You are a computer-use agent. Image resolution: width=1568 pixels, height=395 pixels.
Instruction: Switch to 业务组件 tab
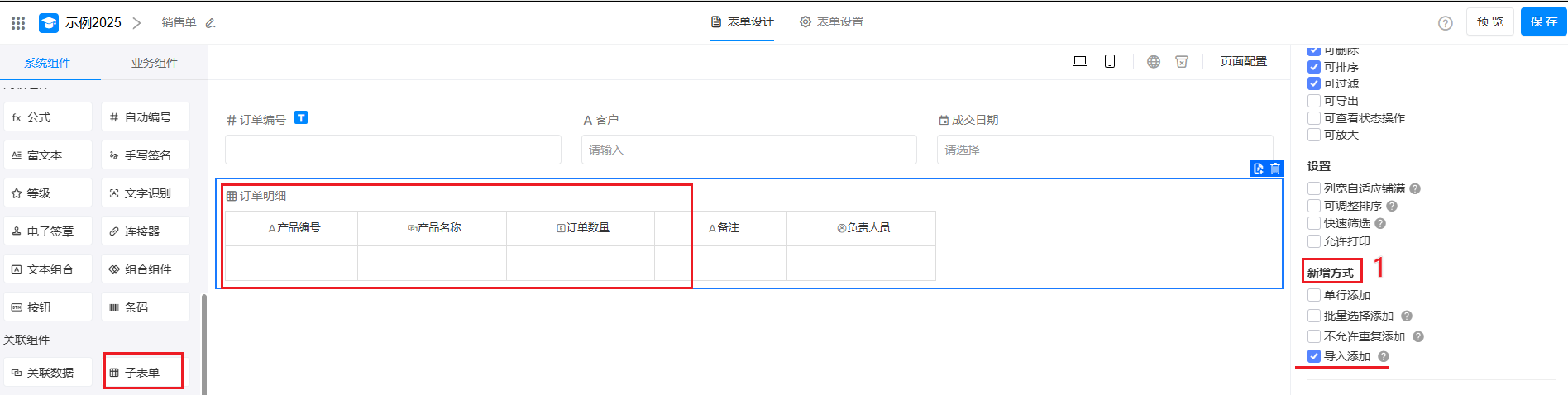(x=155, y=63)
